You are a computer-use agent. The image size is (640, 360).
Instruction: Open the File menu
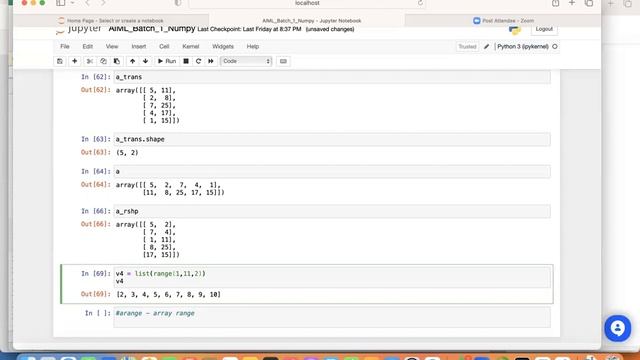coord(65,47)
